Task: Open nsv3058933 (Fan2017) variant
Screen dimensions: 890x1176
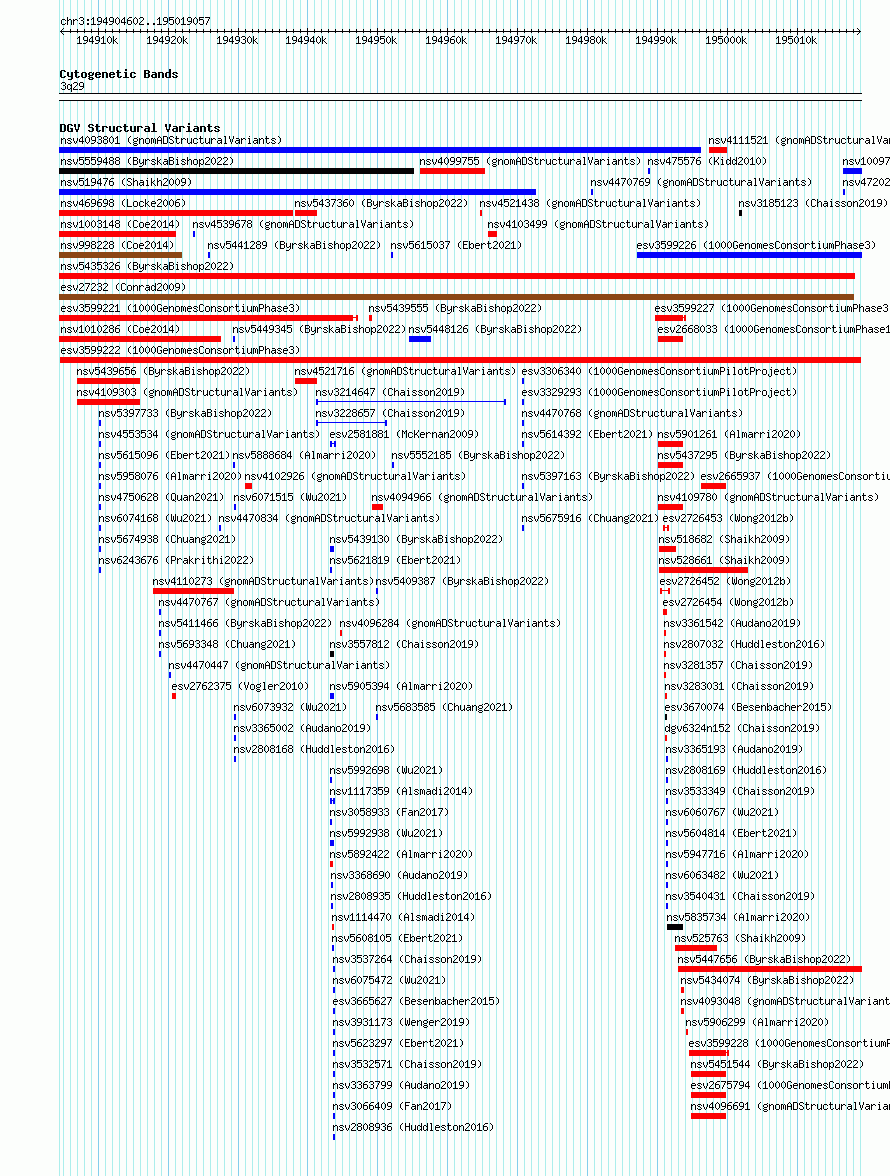Action: [x=389, y=812]
